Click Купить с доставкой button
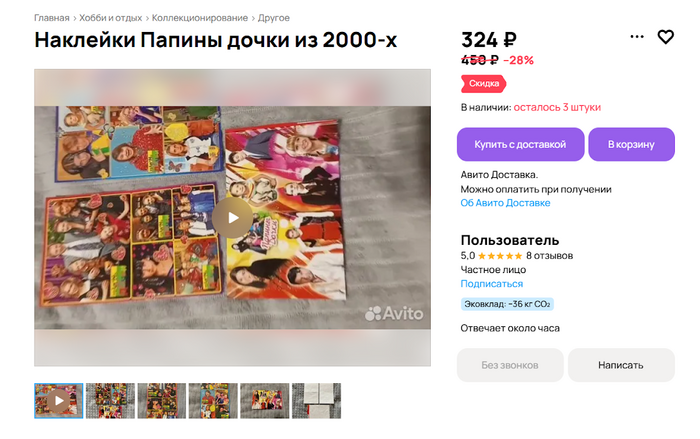 pyautogui.click(x=521, y=144)
